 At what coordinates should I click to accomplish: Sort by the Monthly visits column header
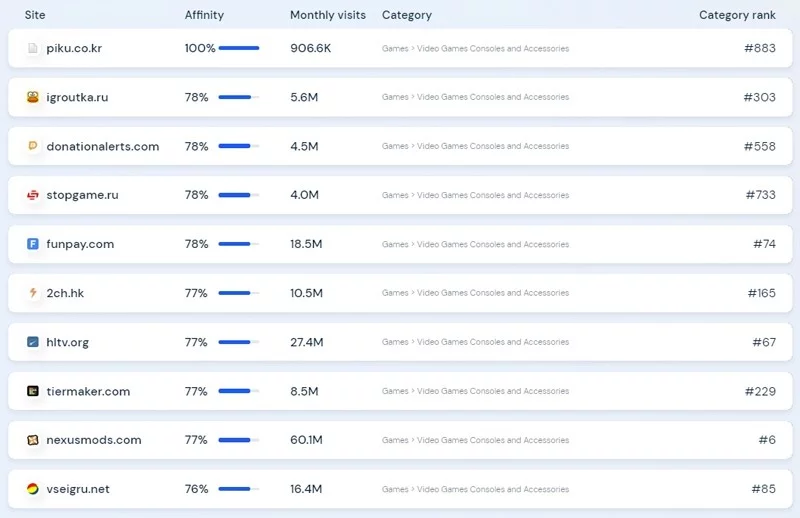point(328,15)
